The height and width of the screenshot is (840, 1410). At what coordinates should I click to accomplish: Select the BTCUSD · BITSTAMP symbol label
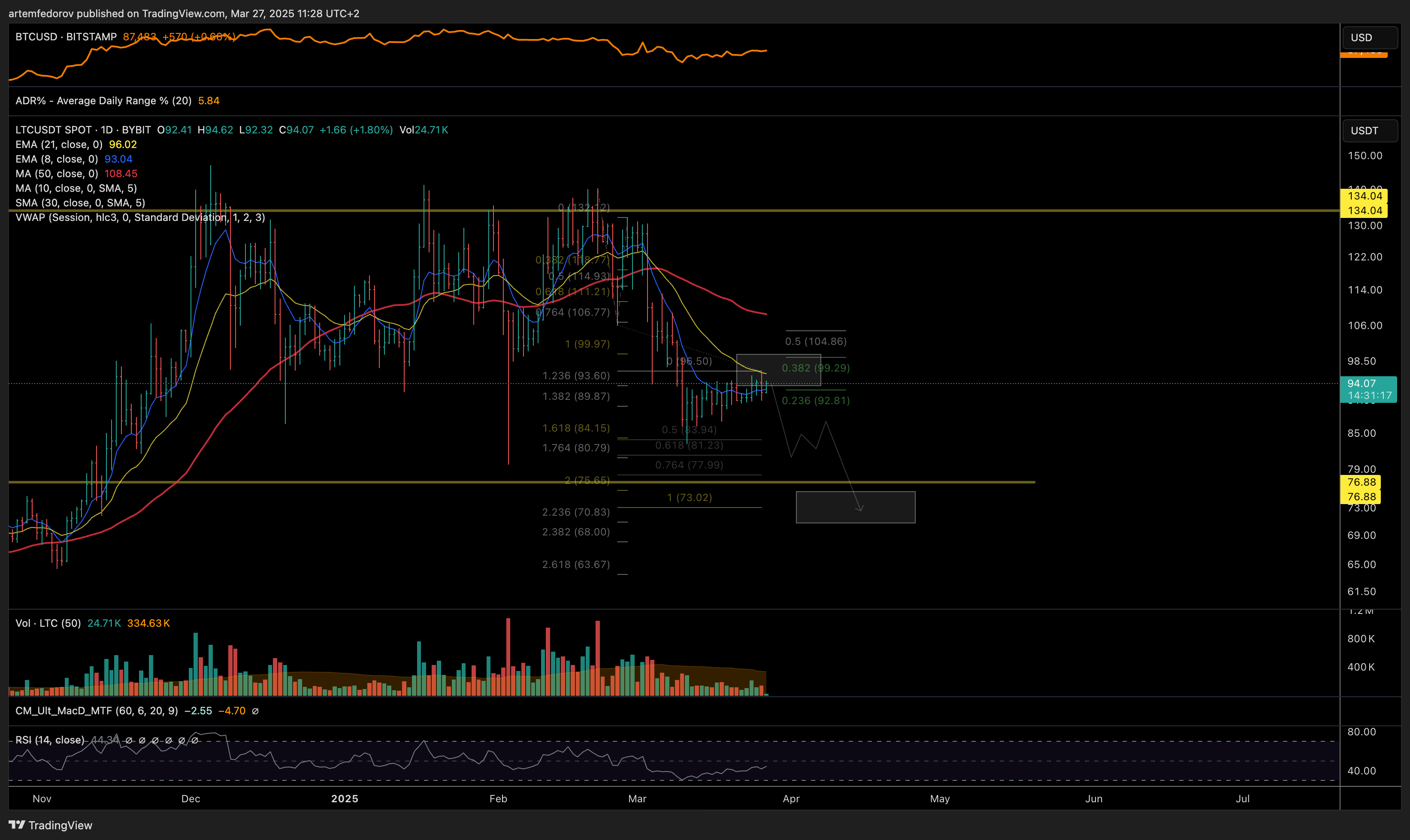[x=66, y=37]
